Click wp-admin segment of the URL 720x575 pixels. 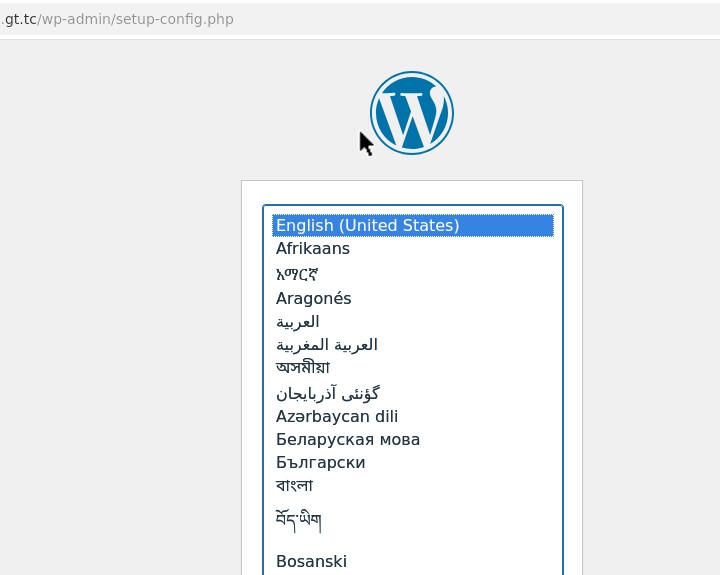click(x=78, y=19)
